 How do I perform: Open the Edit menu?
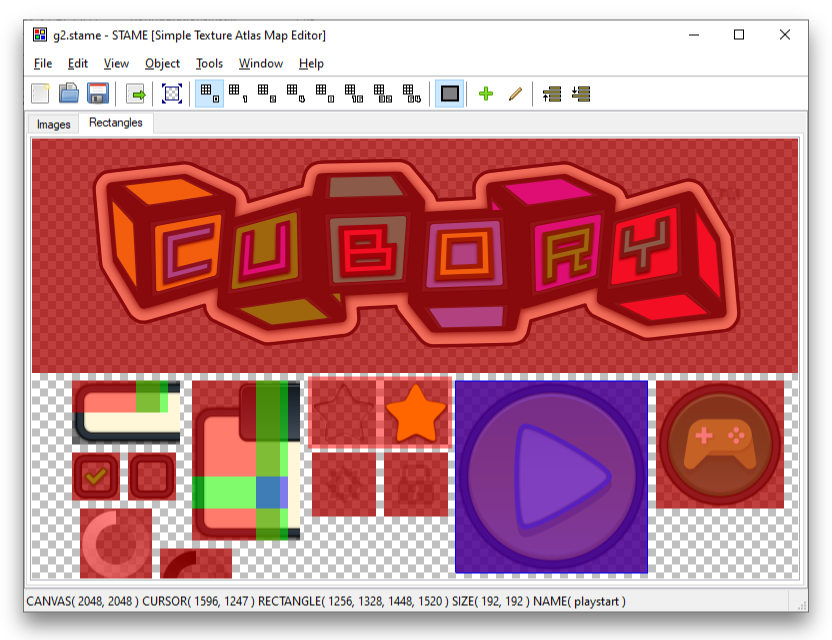point(77,64)
